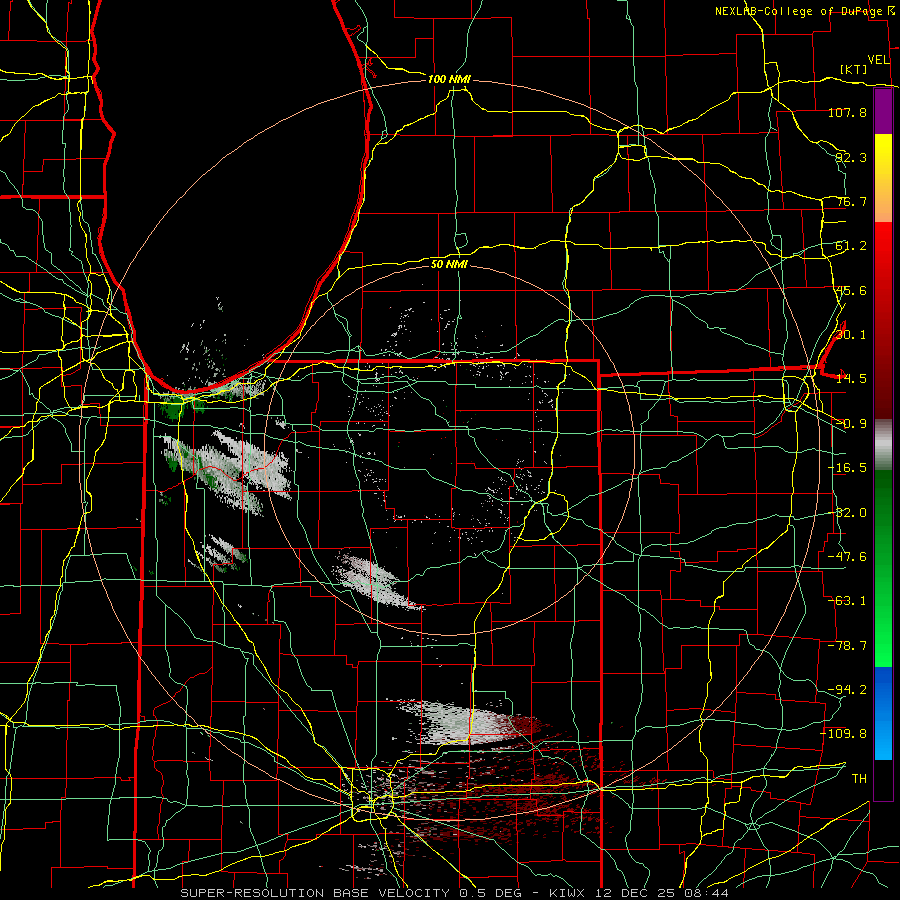
Task: Click the -94.2 velocity scale value
Action: pos(847,690)
